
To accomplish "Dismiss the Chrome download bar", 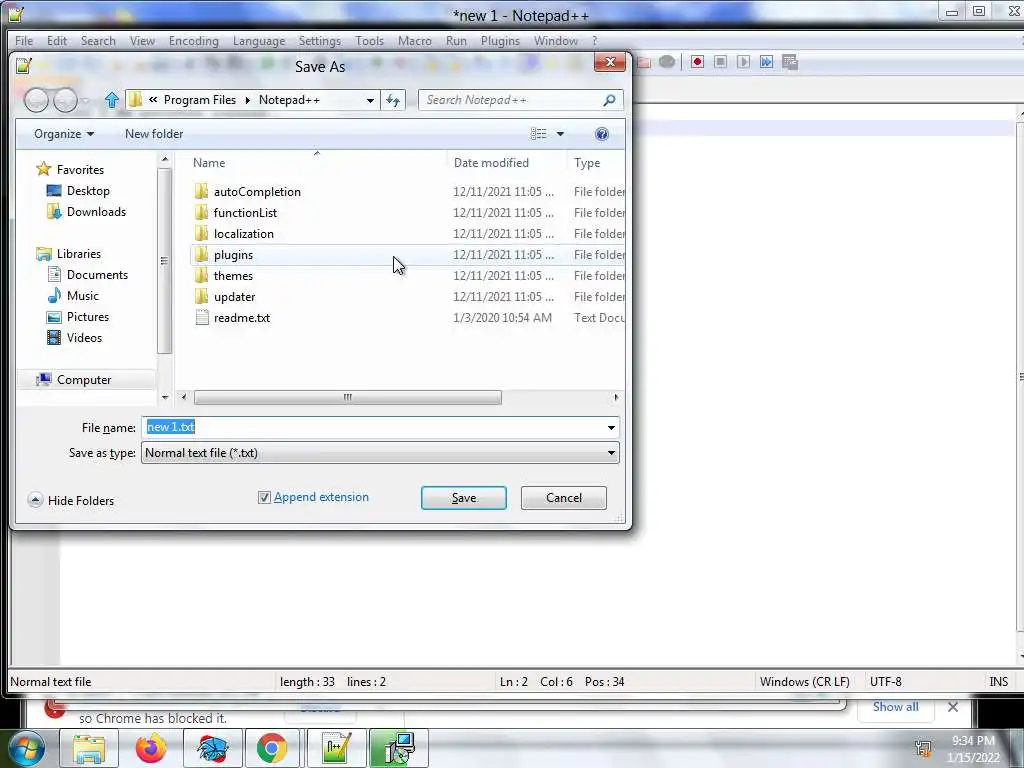I will [953, 707].
